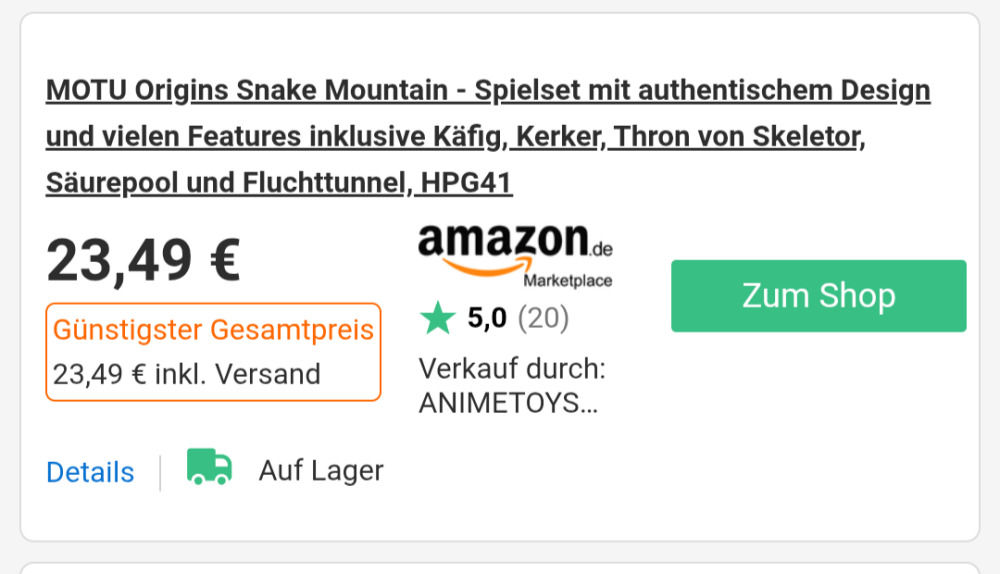Click the green star rating icon
1000x574 pixels.
coord(438,318)
